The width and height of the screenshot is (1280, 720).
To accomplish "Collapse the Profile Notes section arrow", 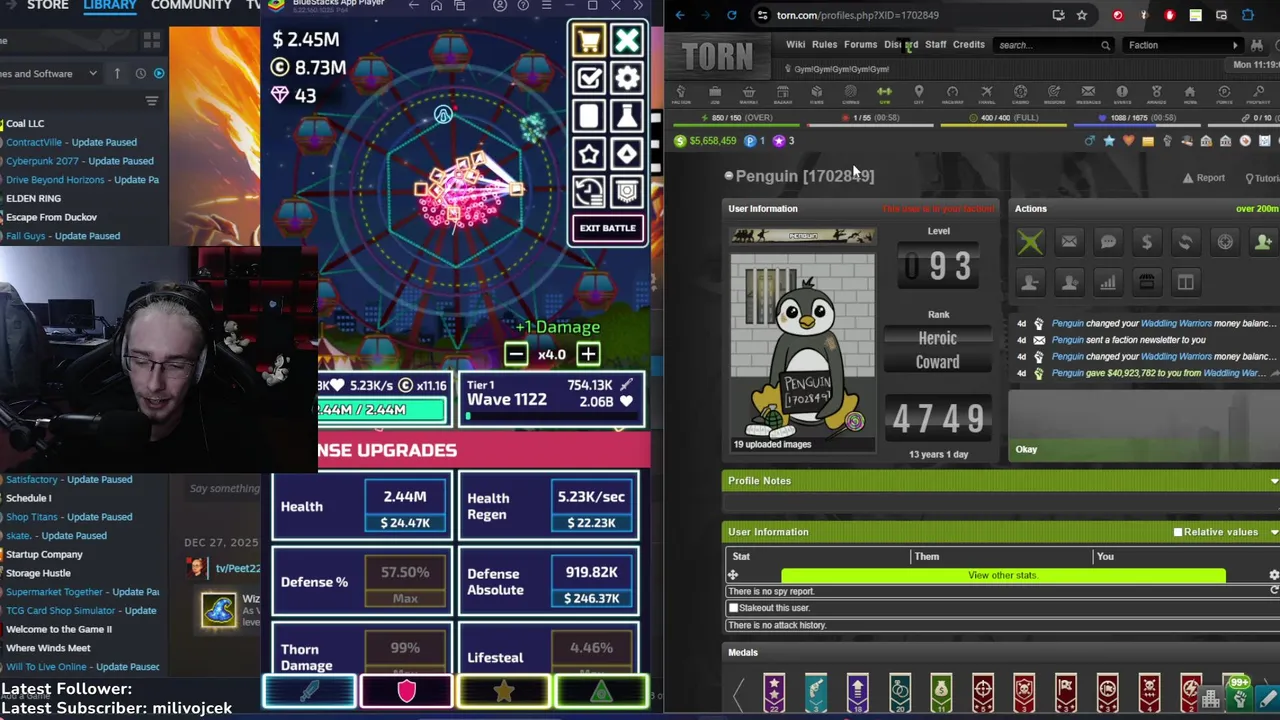I will 1273,481.
